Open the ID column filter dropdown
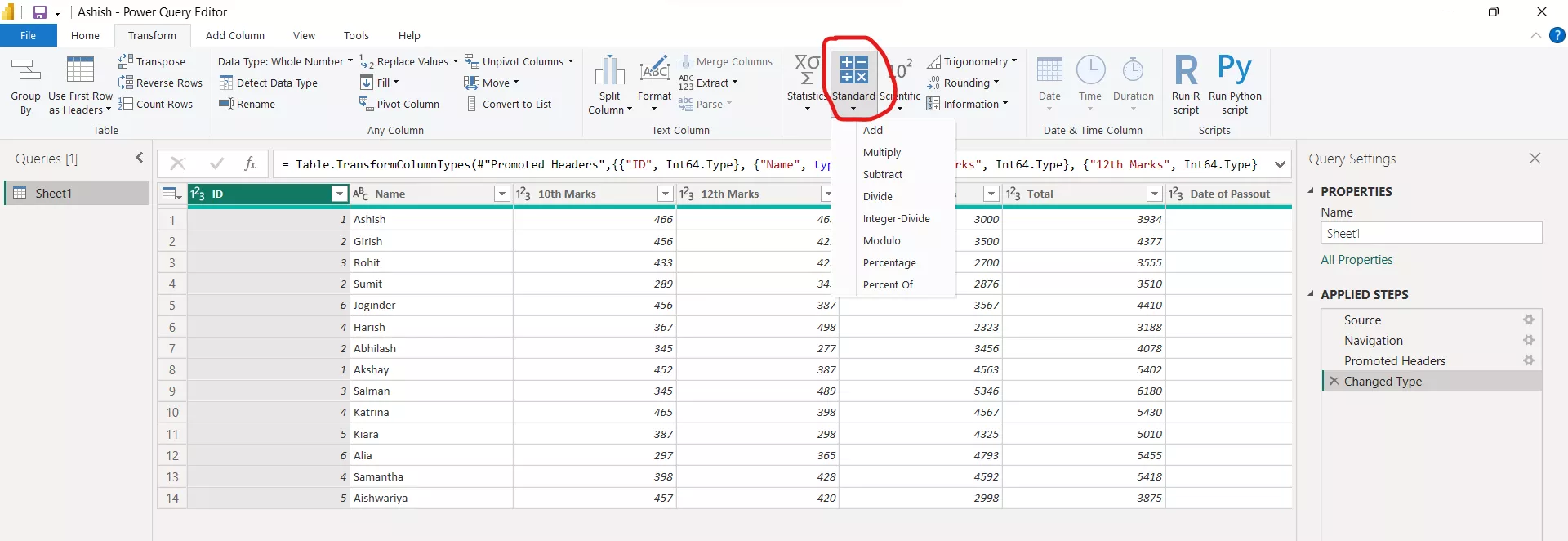The width and height of the screenshot is (1568, 541). click(340, 194)
